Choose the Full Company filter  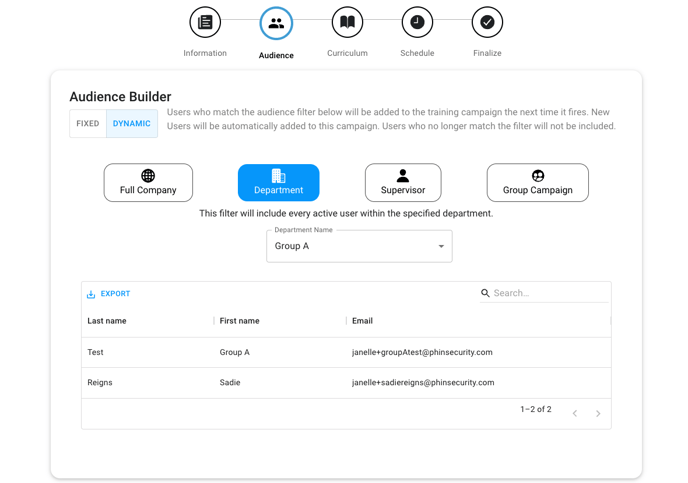pyautogui.click(x=148, y=182)
